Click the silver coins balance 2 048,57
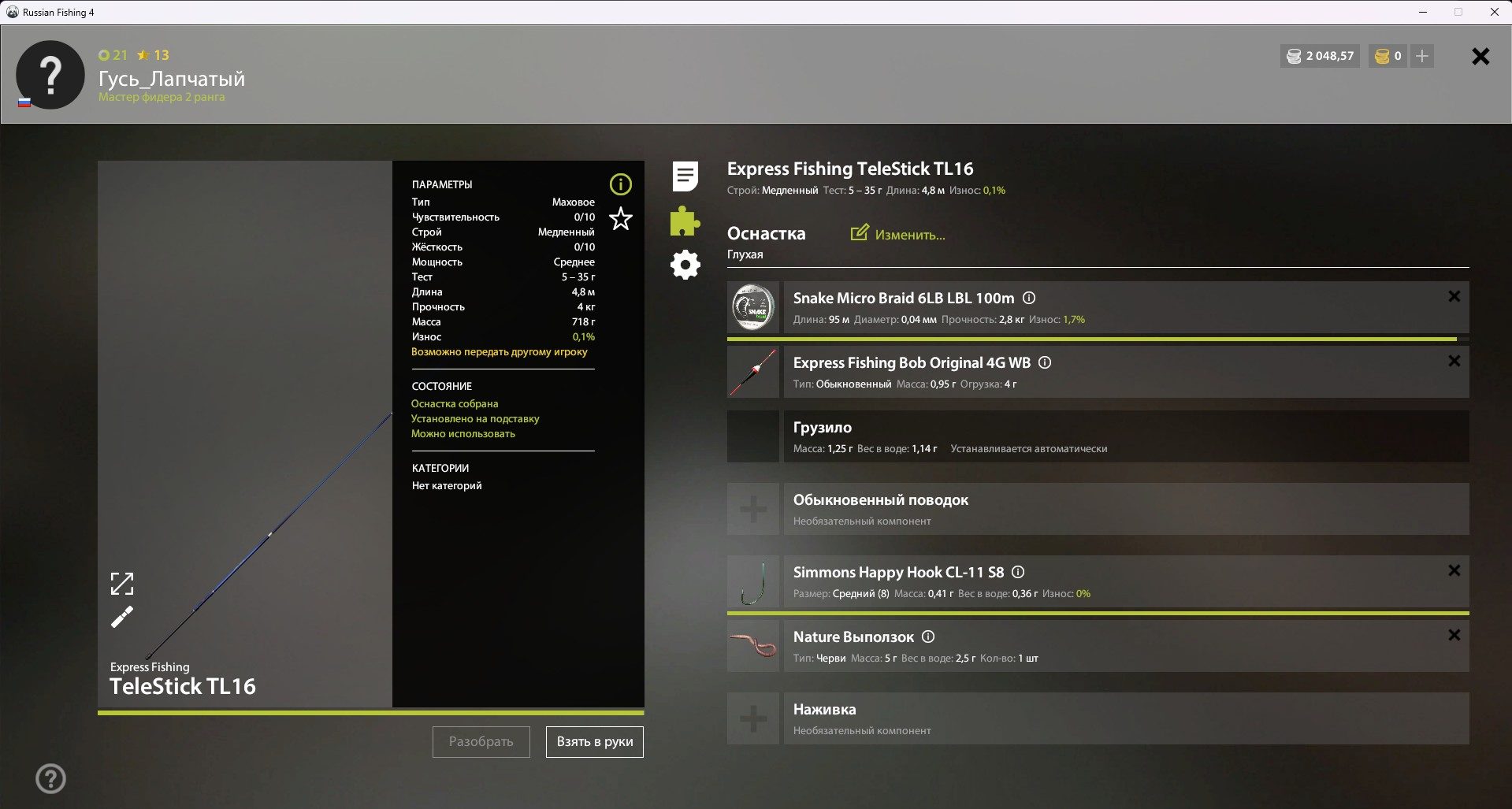The height and width of the screenshot is (809, 1512). click(1320, 56)
